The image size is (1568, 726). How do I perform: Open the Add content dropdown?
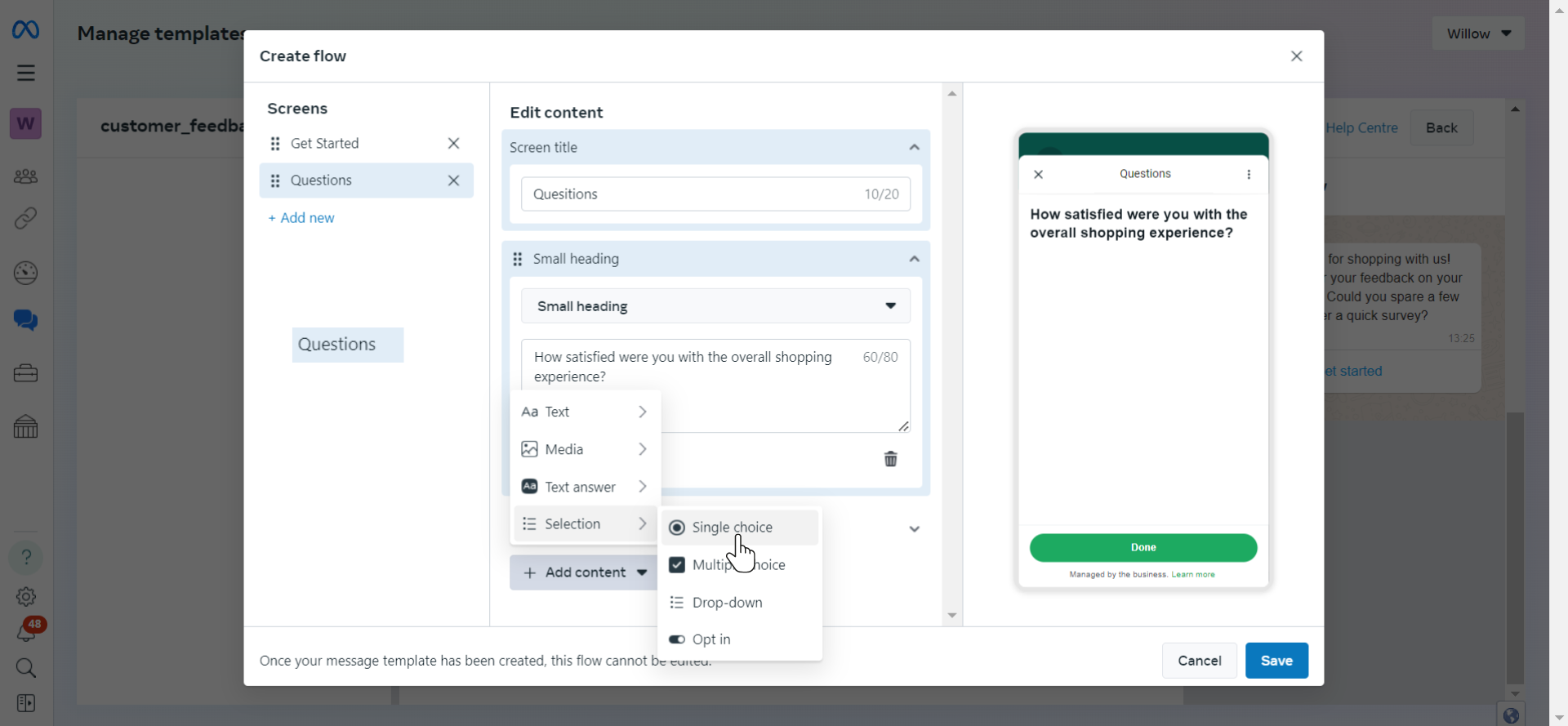point(585,572)
